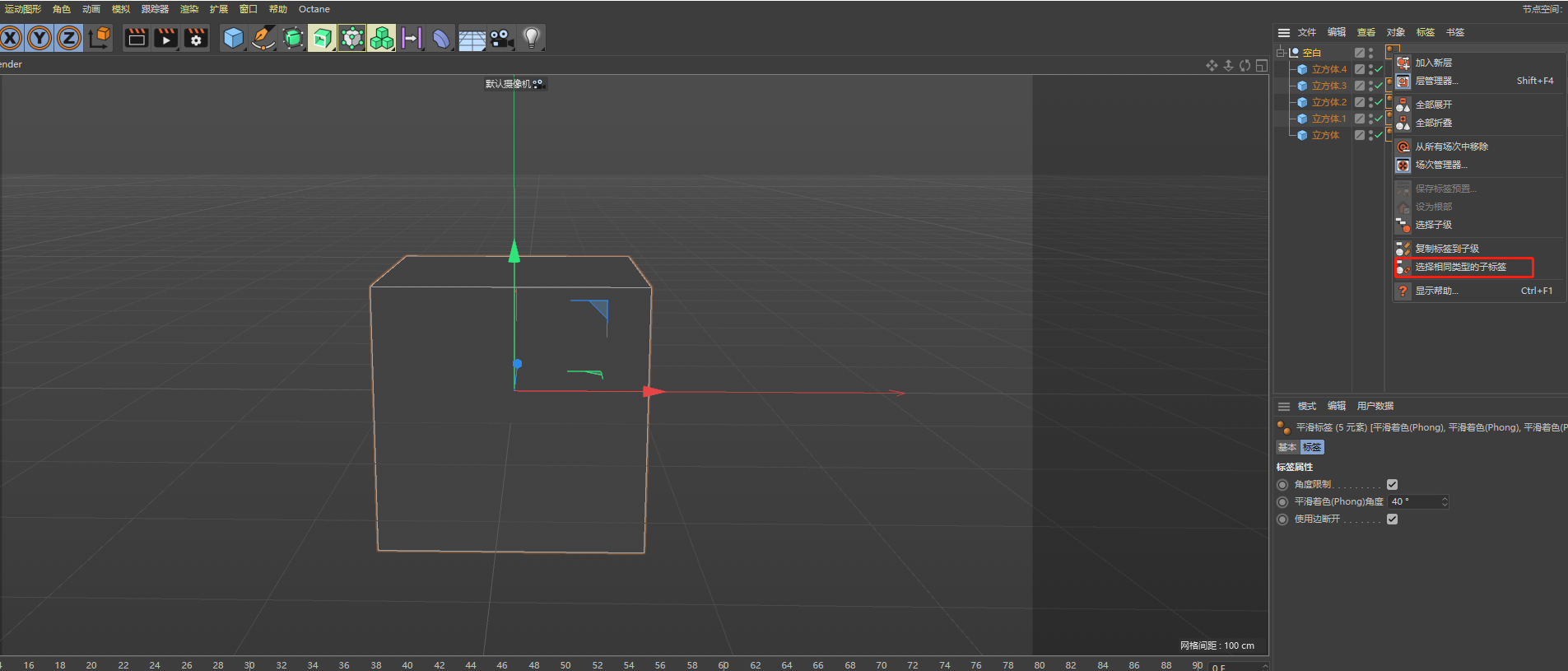The image size is (1568, 671).
Task: Open the 渲染 menu in menu bar
Action: 189,9
